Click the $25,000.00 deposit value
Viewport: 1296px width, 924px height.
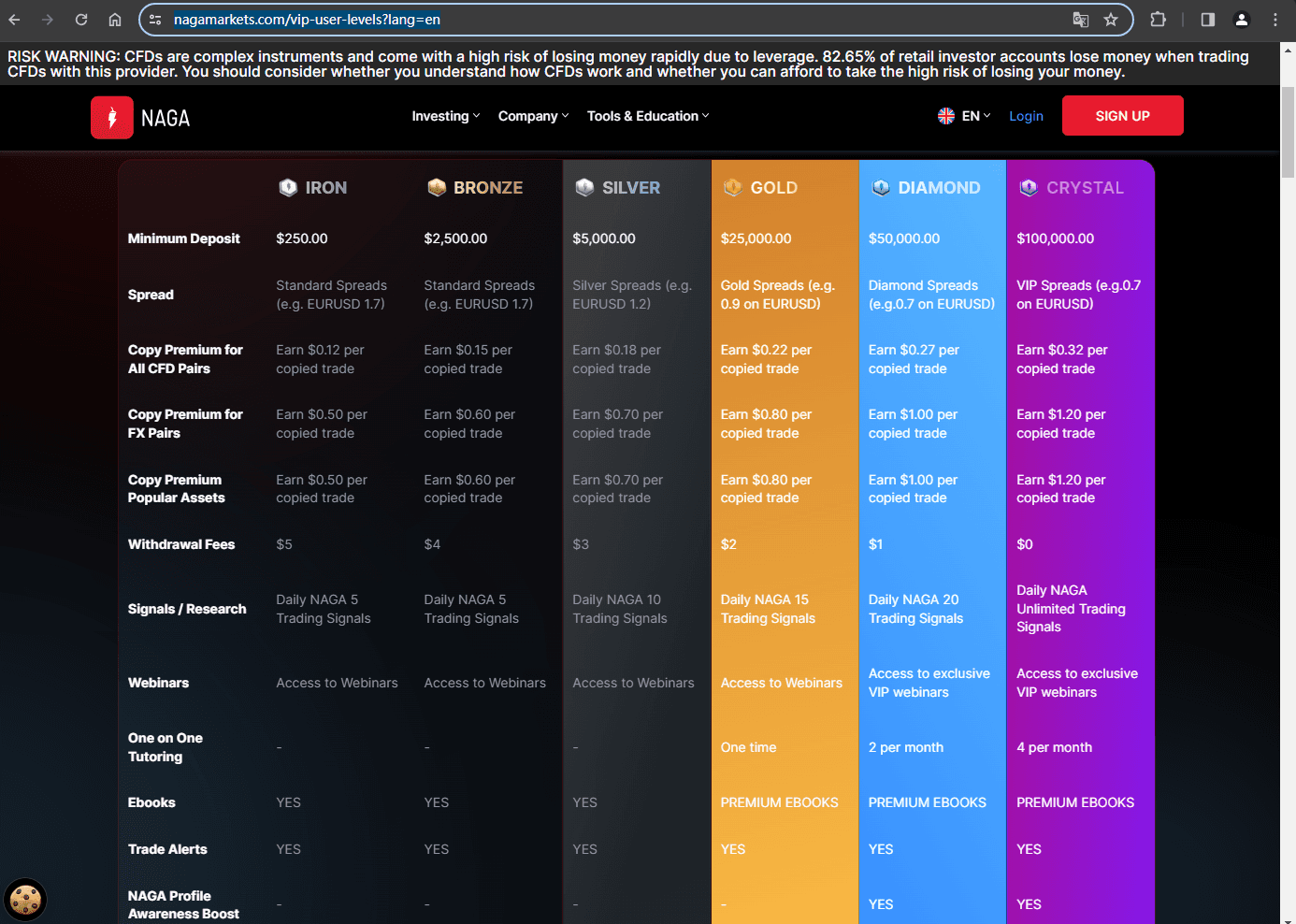point(756,238)
